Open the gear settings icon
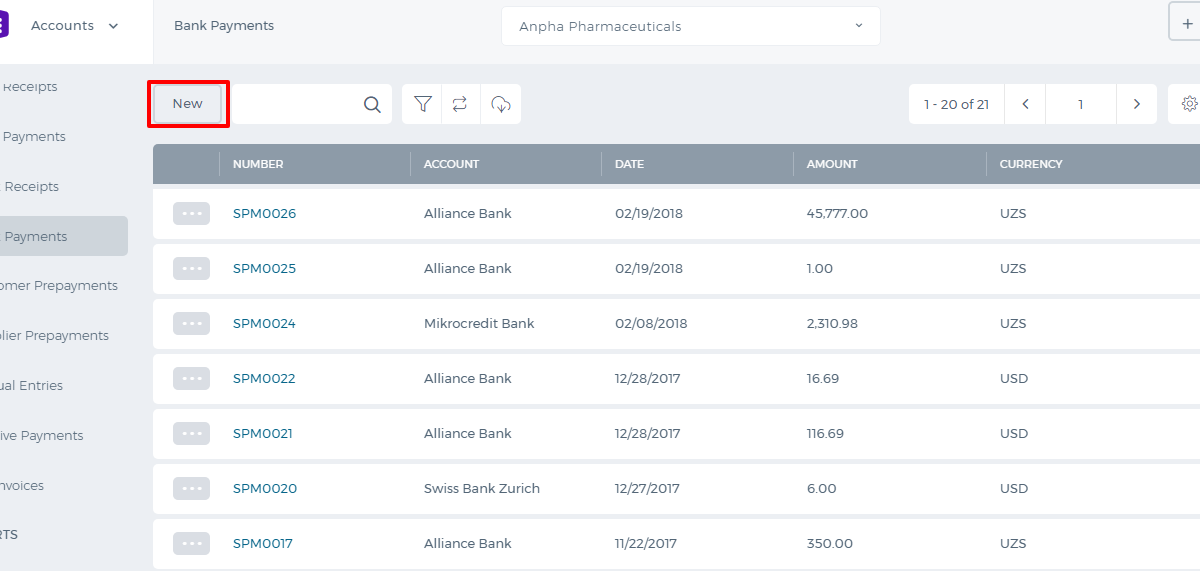 coord(1189,104)
